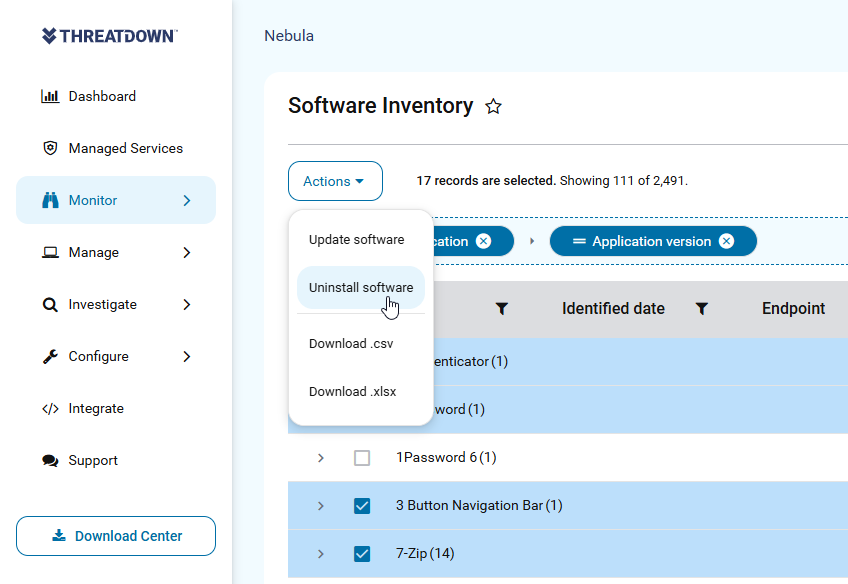Sort by Identified date column header

point(613,309)
